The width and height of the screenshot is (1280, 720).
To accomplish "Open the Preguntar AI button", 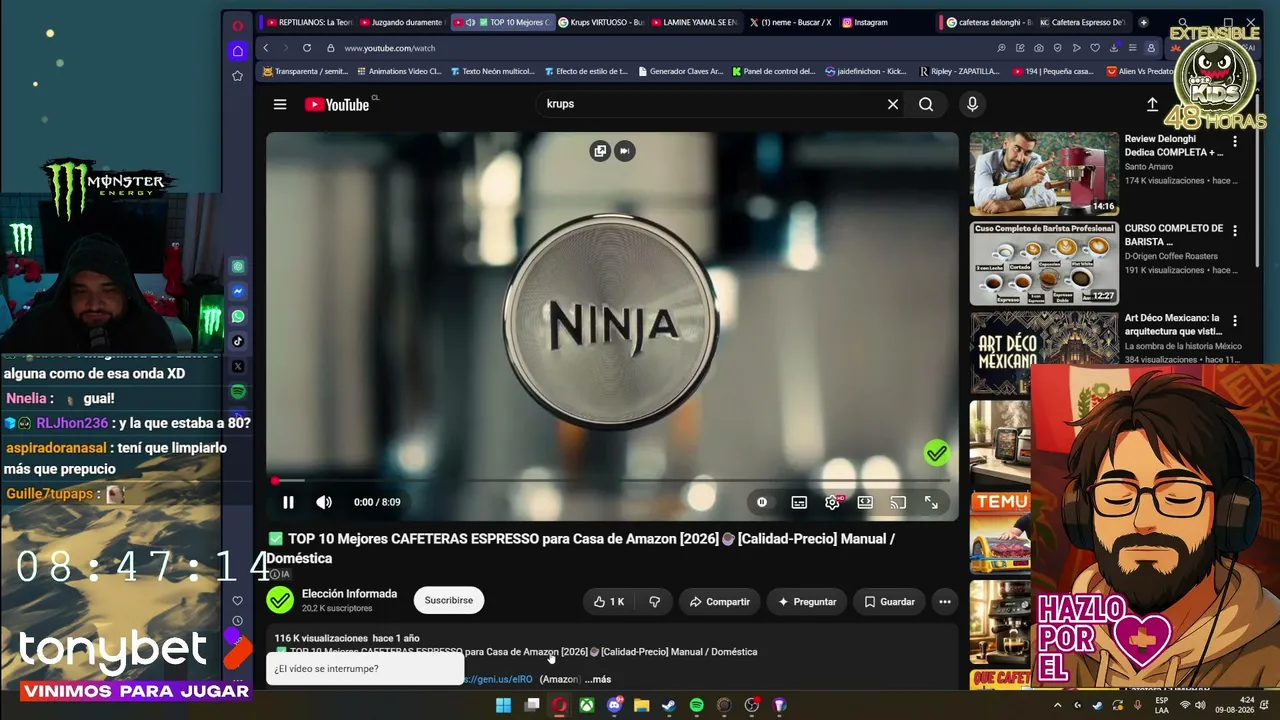I will 807,602.
